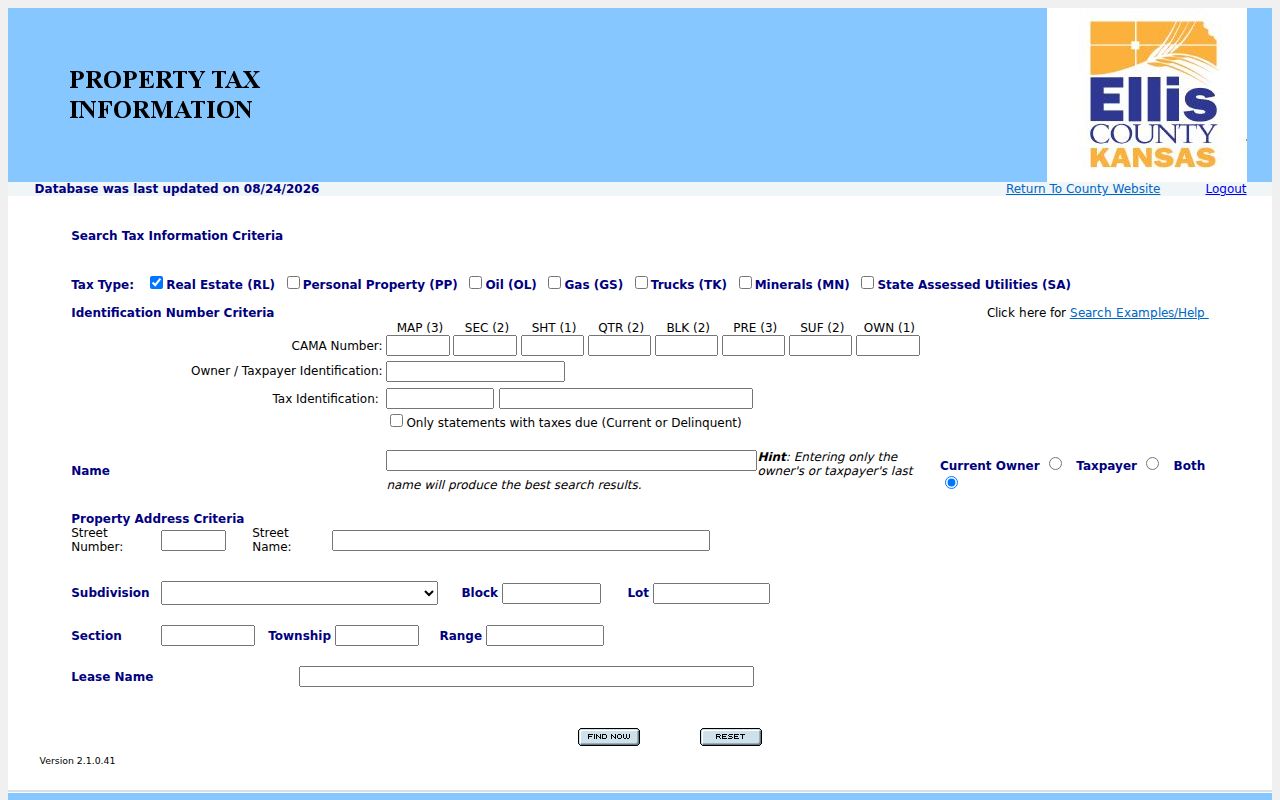Click the Find Now button

coord(609,737)
